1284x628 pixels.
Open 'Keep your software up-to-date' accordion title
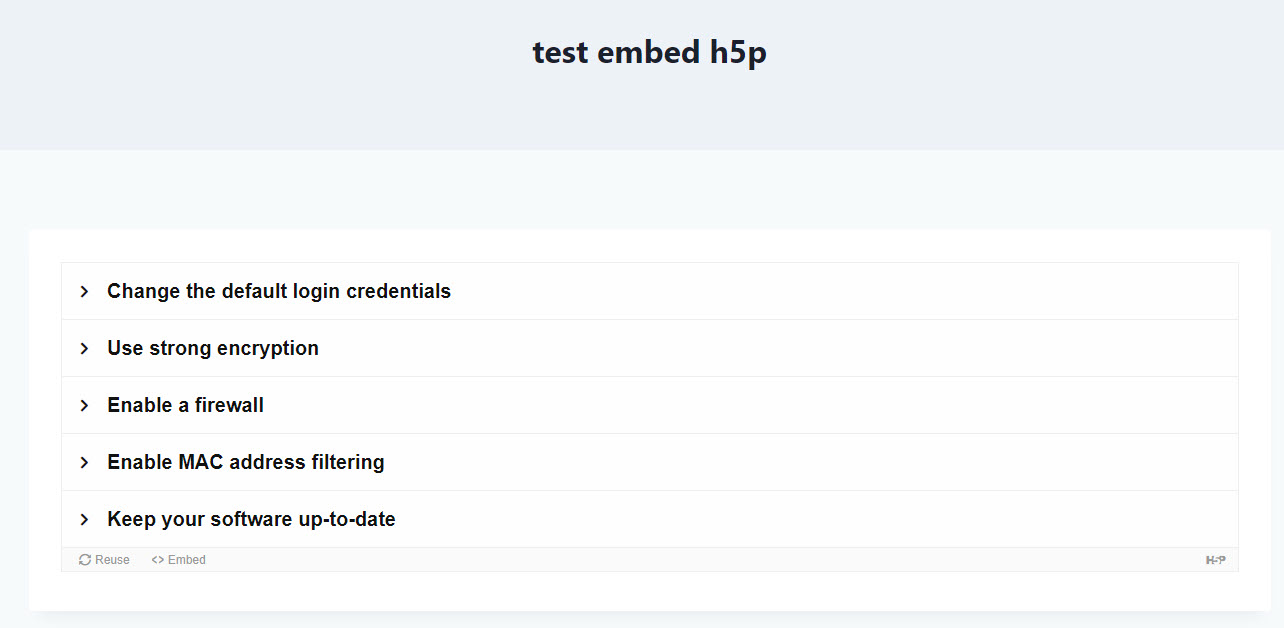click(251, 519)
